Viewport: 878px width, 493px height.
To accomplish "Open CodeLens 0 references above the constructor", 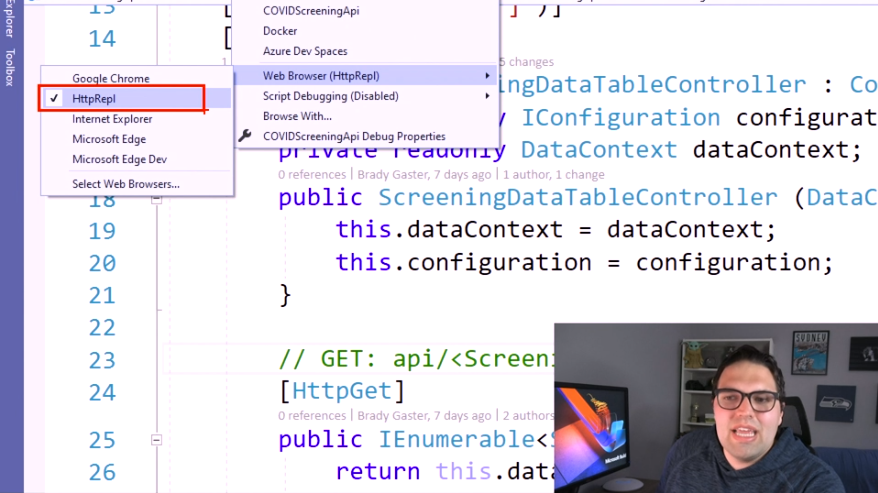I will [x=312, y=174].
